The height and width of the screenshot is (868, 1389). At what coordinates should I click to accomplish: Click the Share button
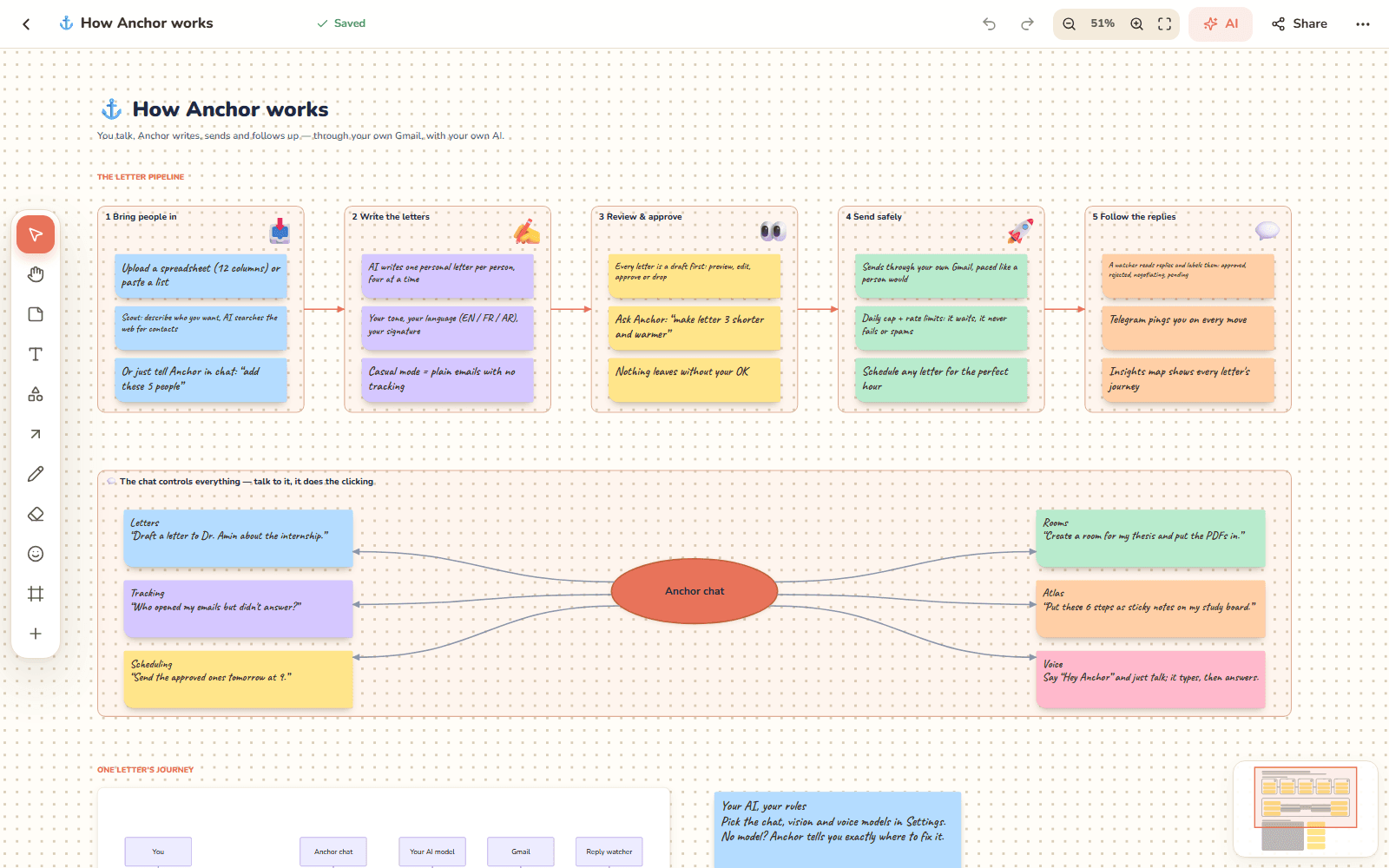point(1300,24)
